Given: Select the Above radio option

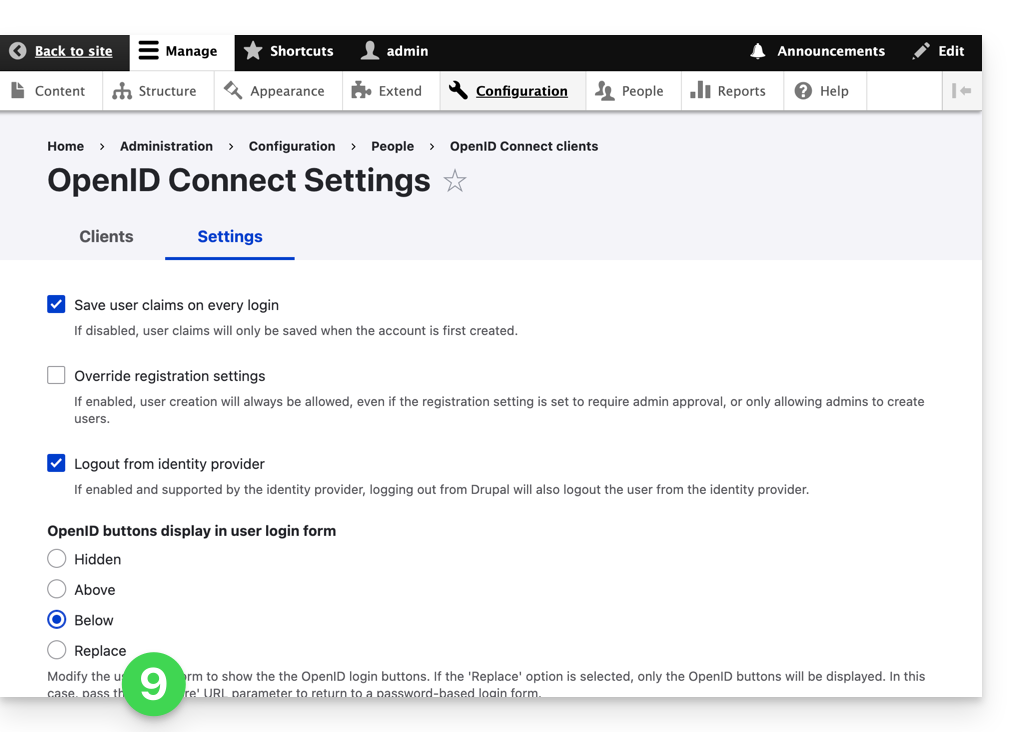Looking at the screenshot, I should 56,589.
